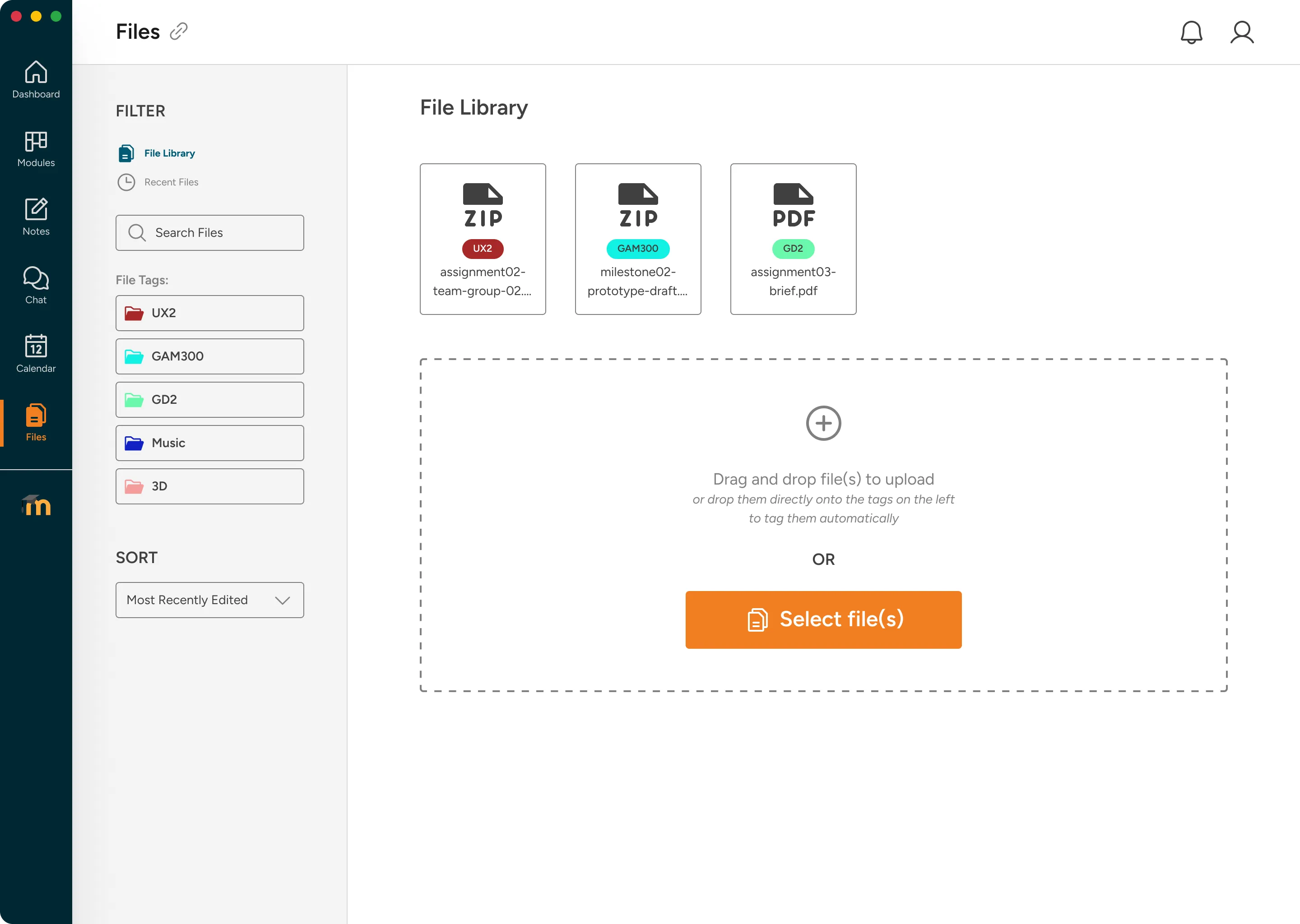Select the Files sidebar item
The image size is (1300, 924).
(x=36, y=423)
